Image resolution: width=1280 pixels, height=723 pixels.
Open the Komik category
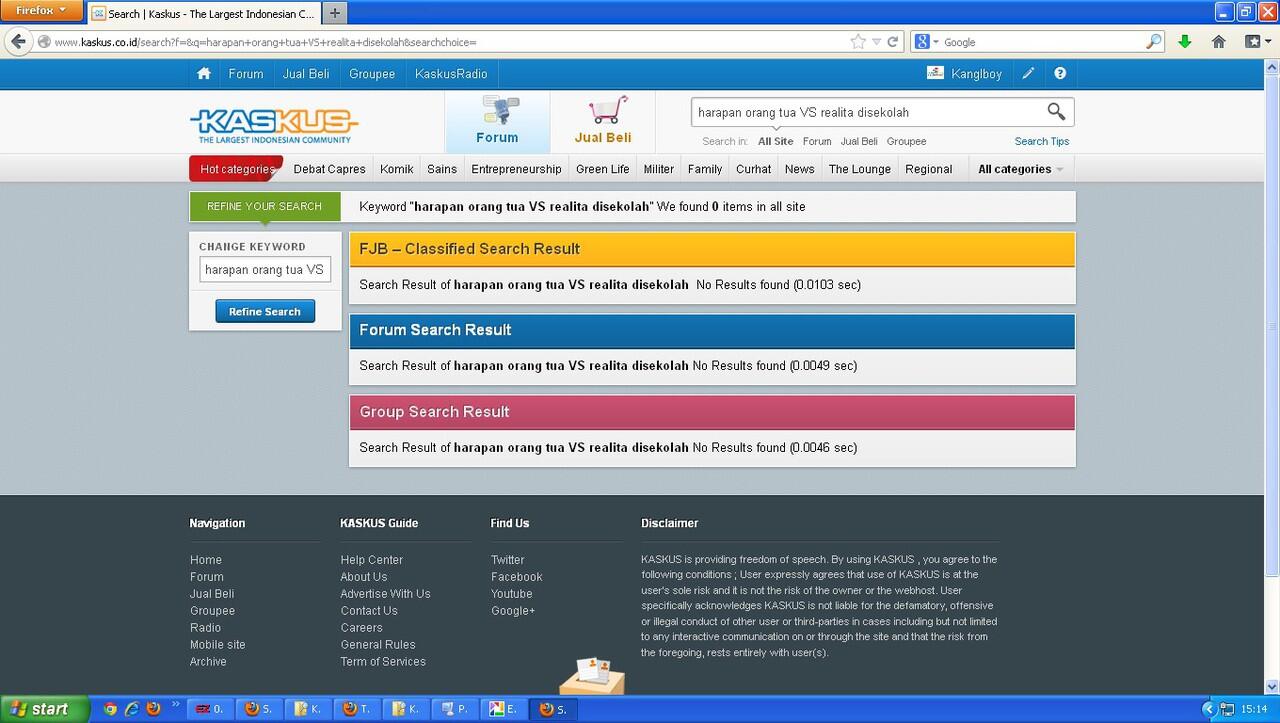tap(397, 169)
